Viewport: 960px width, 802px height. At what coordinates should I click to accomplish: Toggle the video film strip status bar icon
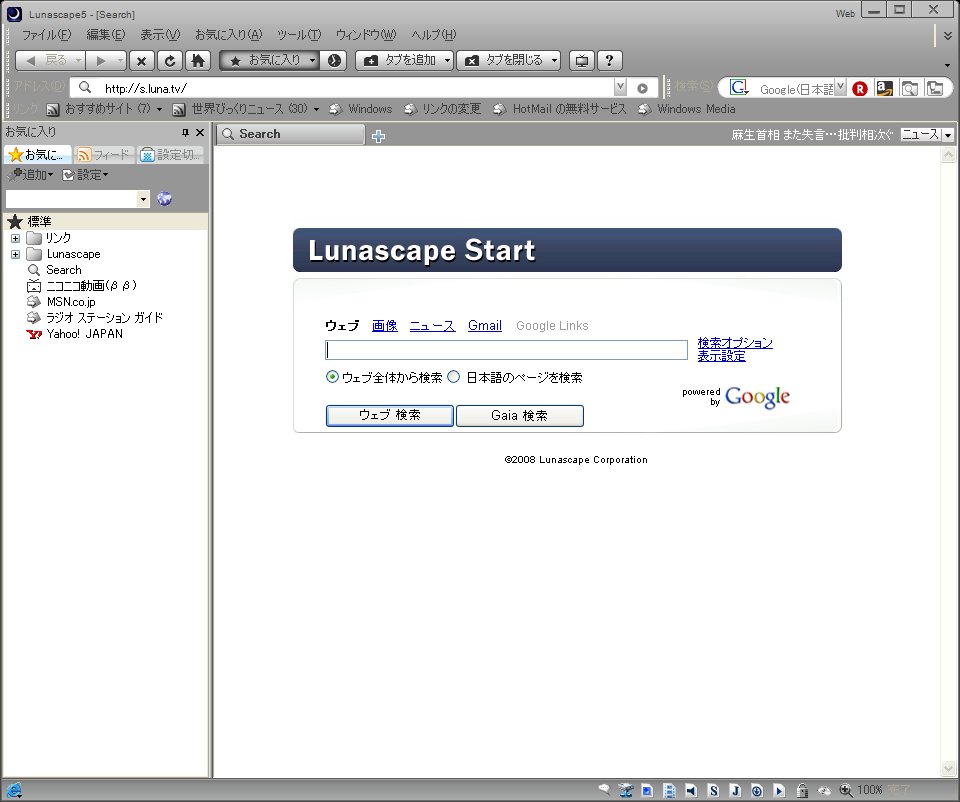click(669, 790)
